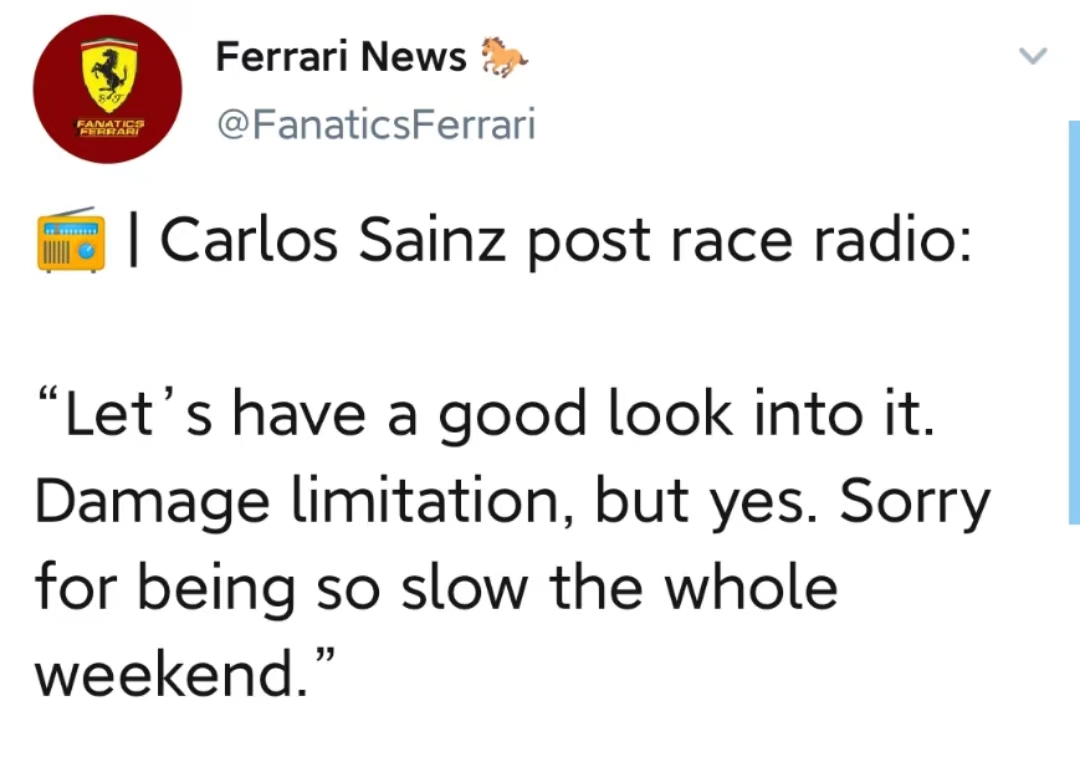Viewport: 1080px width, 758px height.
Task: Click the radio emoji in the tweet
Action: point(71,239)
